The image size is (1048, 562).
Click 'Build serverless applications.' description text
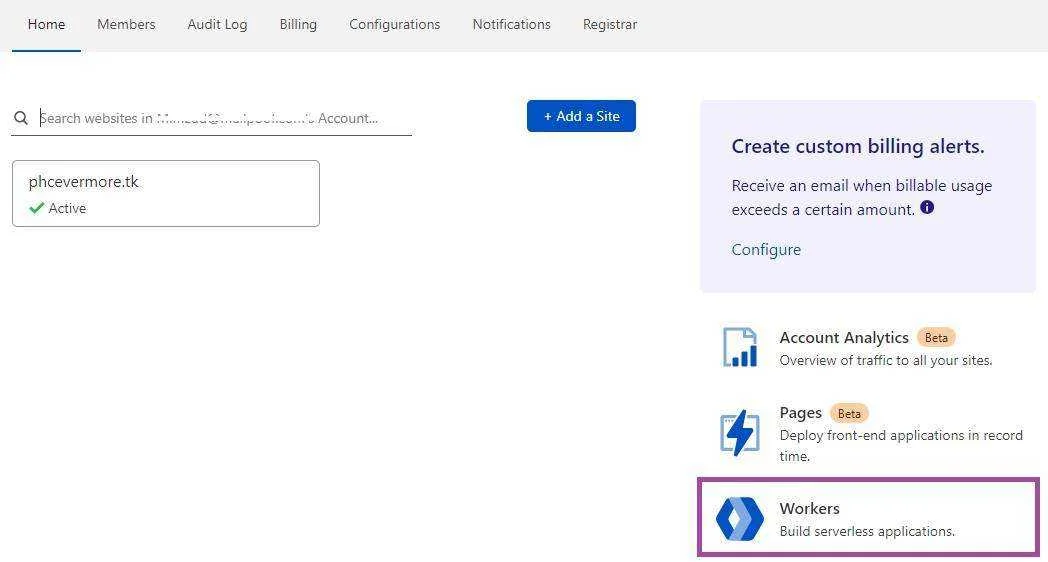pyautogui.click(x=867, y=531)
